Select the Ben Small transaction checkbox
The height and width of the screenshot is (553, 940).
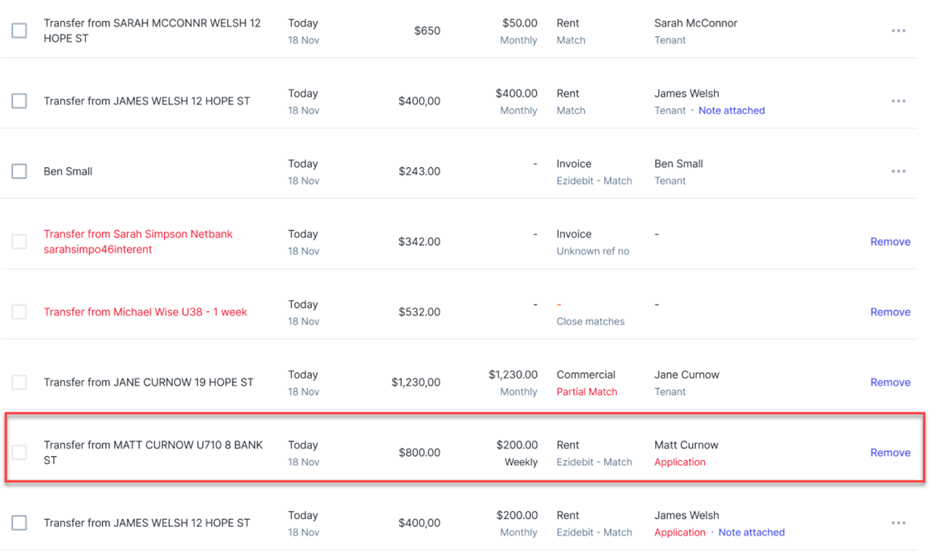(x=19, y=171)
